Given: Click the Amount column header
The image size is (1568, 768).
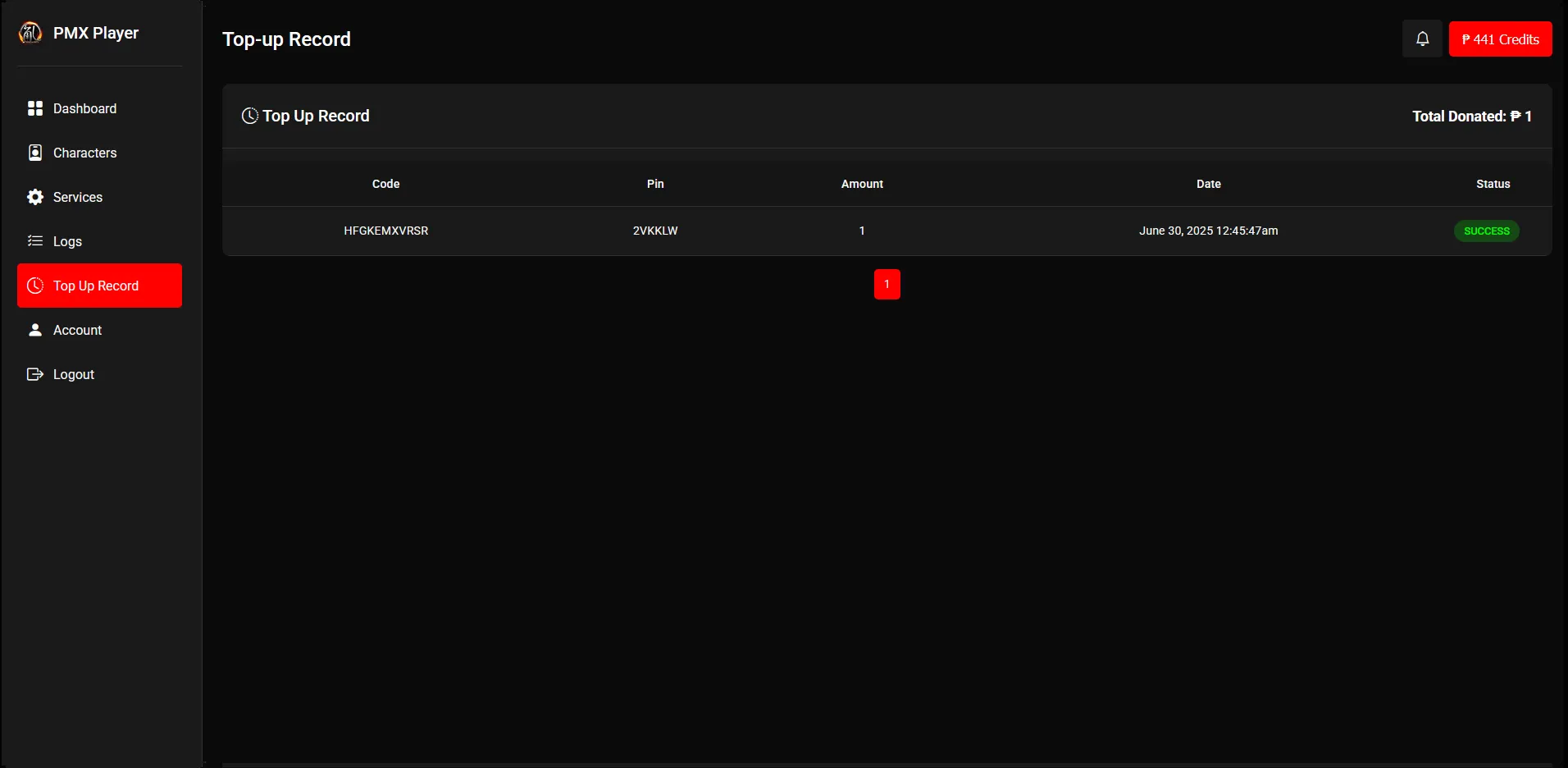Looking at the screenshot, I should coord(862,184).
